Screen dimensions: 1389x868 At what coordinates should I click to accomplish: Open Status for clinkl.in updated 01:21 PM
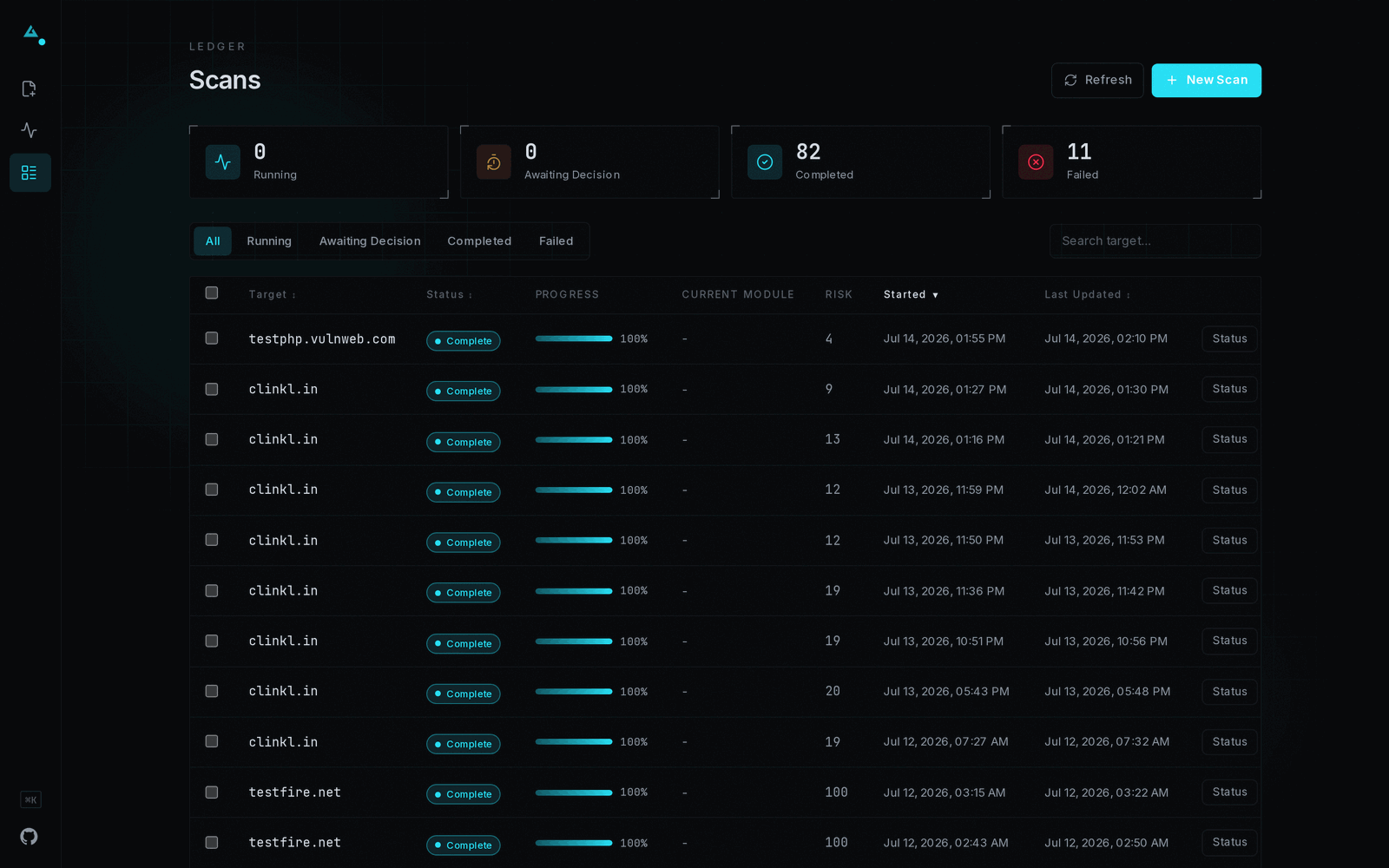click(1229, 439)
